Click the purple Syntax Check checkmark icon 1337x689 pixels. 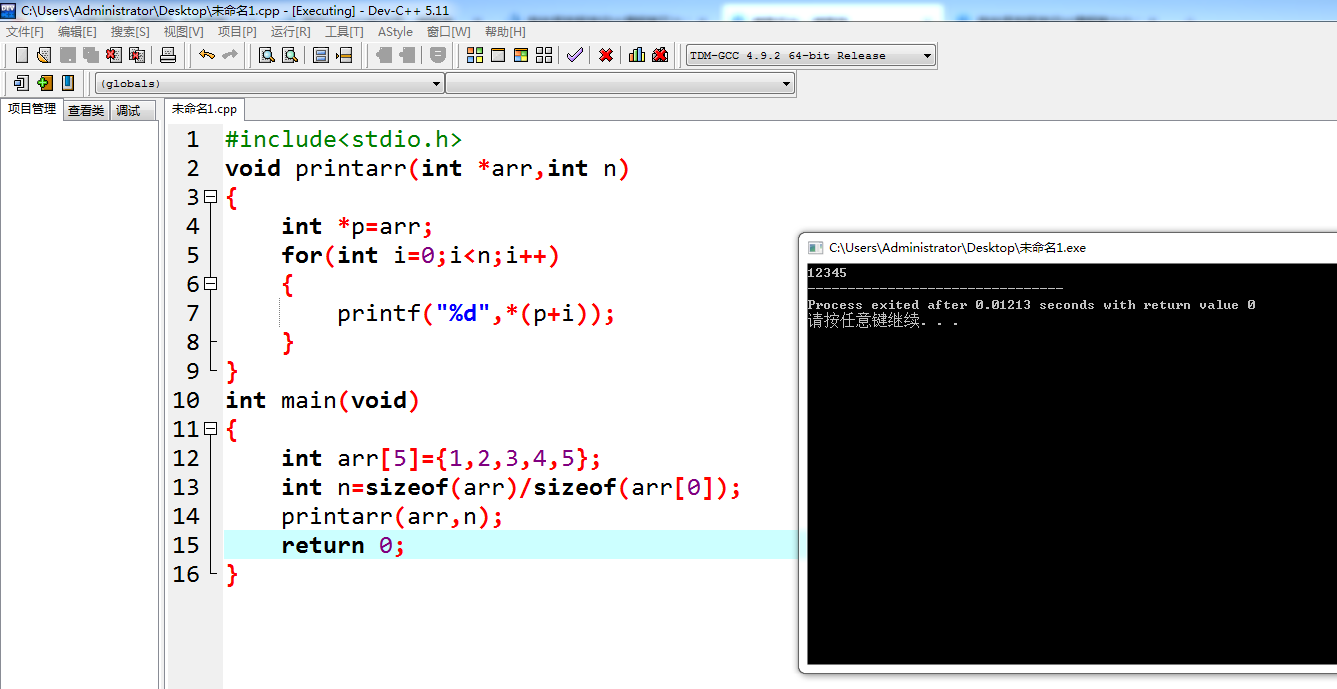[574, 55]
